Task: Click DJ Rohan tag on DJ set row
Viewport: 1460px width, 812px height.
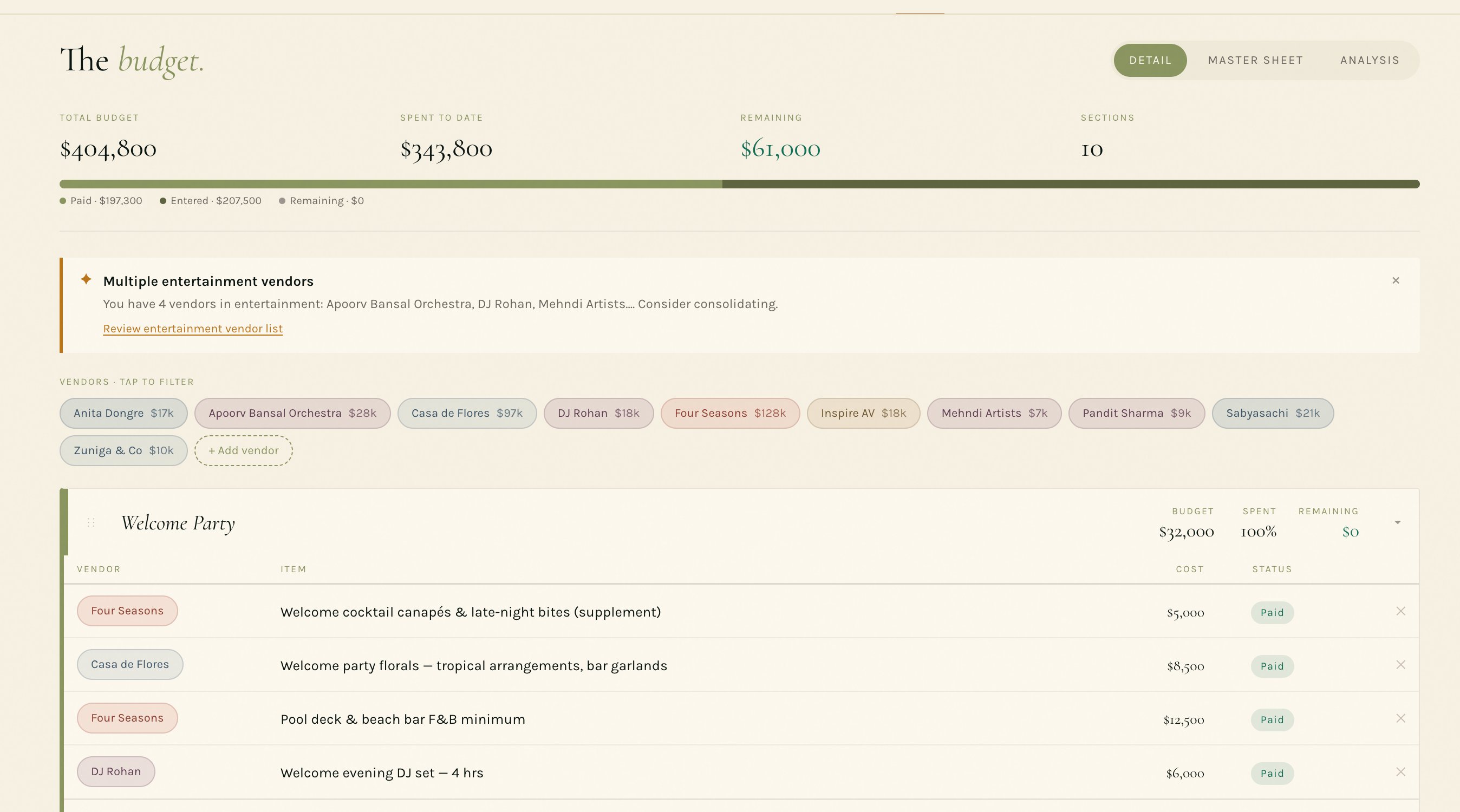Action: coord(116,771)
